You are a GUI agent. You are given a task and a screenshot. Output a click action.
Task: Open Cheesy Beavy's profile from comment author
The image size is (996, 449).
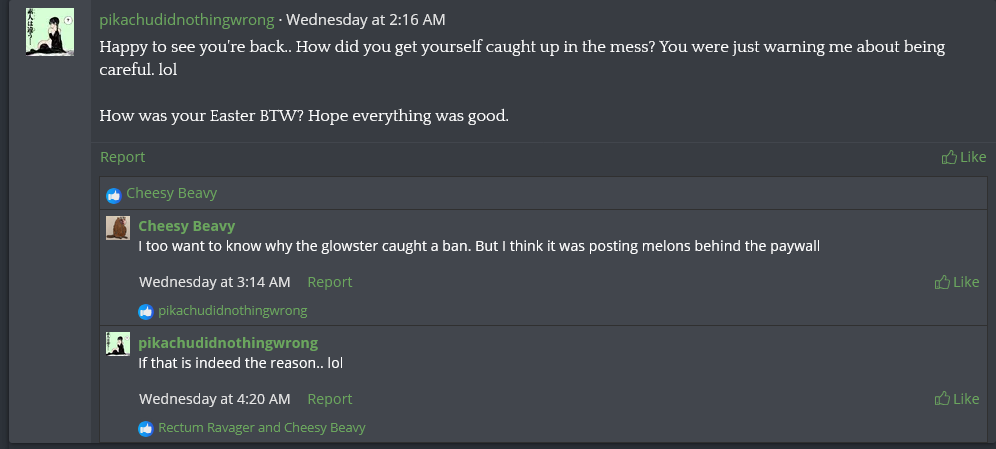click(187, 226)
